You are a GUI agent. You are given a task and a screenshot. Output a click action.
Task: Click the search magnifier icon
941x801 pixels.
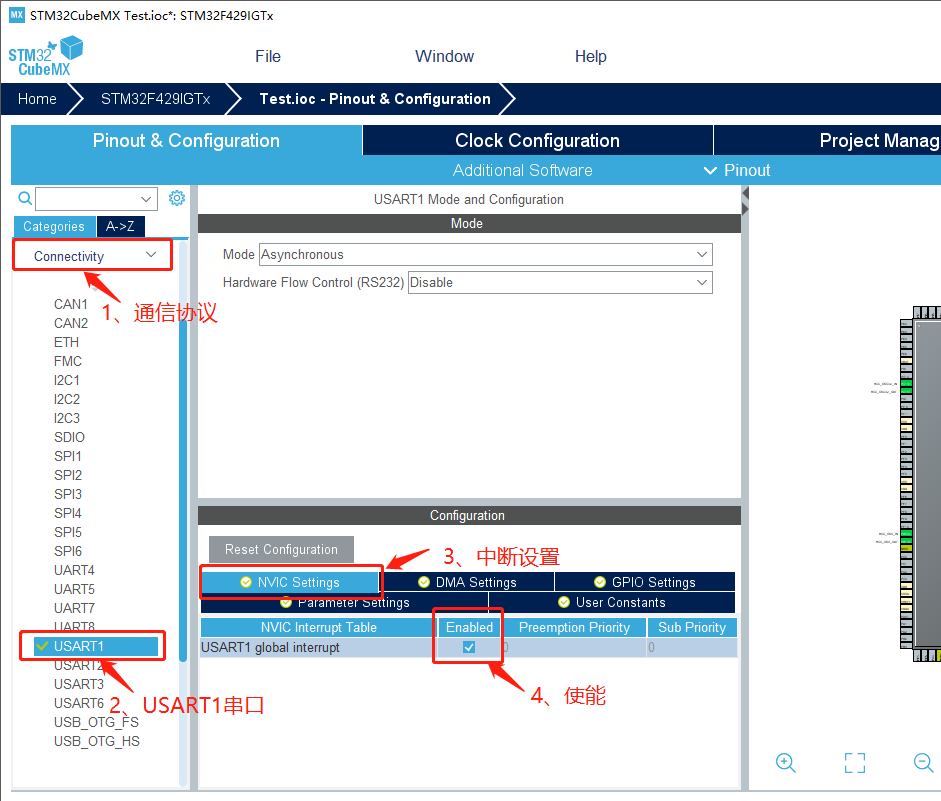point(25,198)
